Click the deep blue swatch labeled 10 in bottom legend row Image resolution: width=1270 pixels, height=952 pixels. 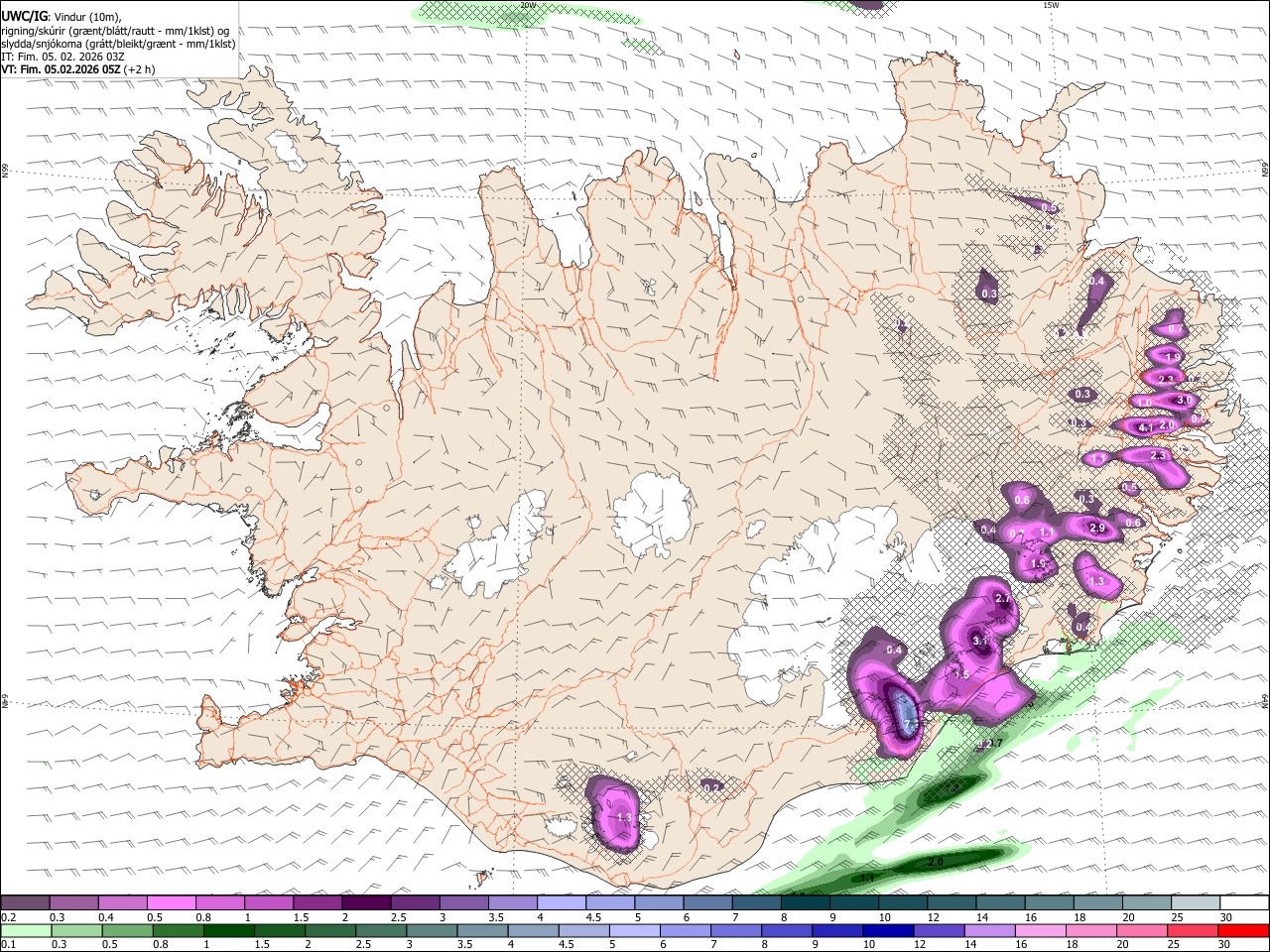887,930
